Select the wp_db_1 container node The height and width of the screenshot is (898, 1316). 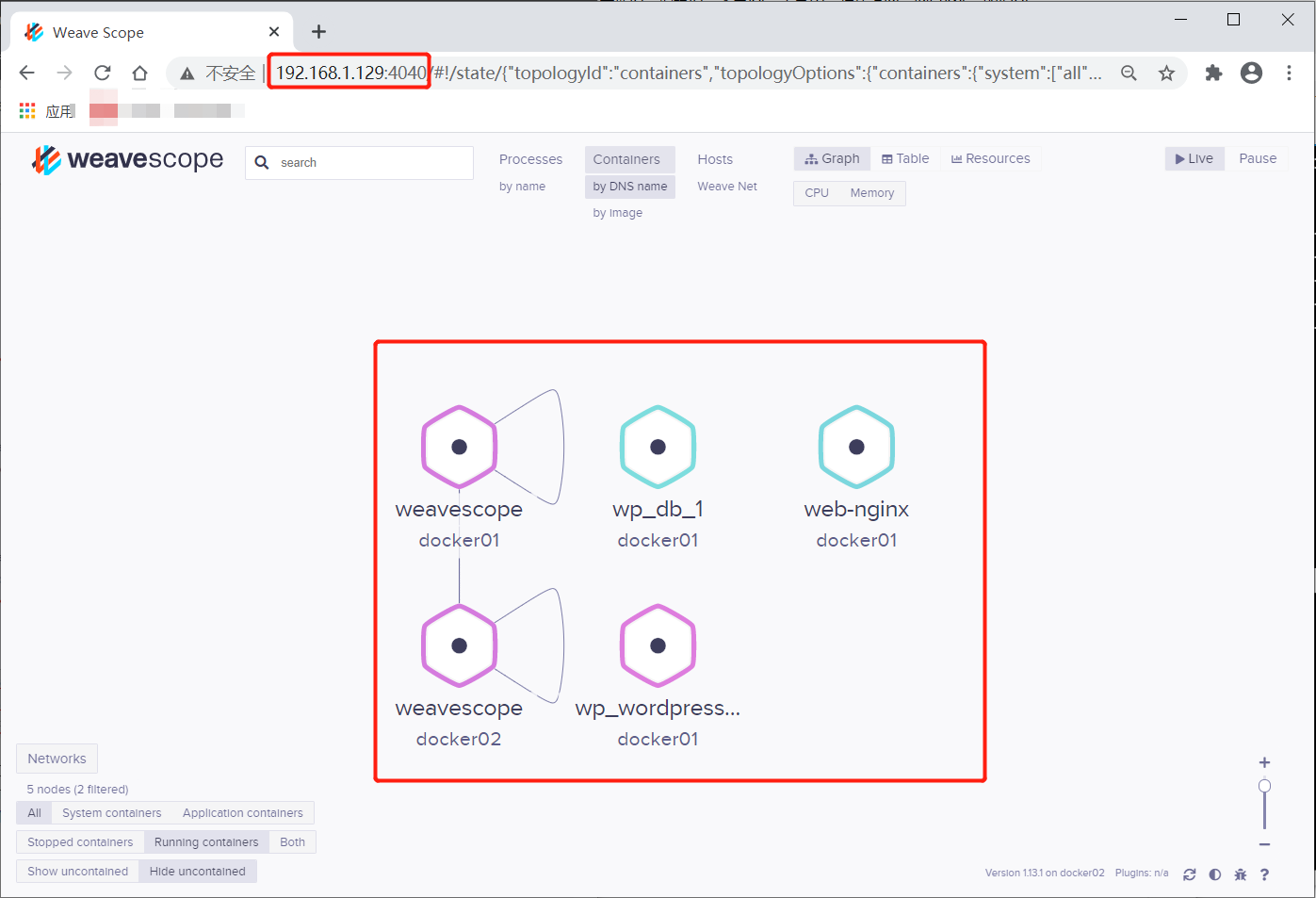point(658,448)
